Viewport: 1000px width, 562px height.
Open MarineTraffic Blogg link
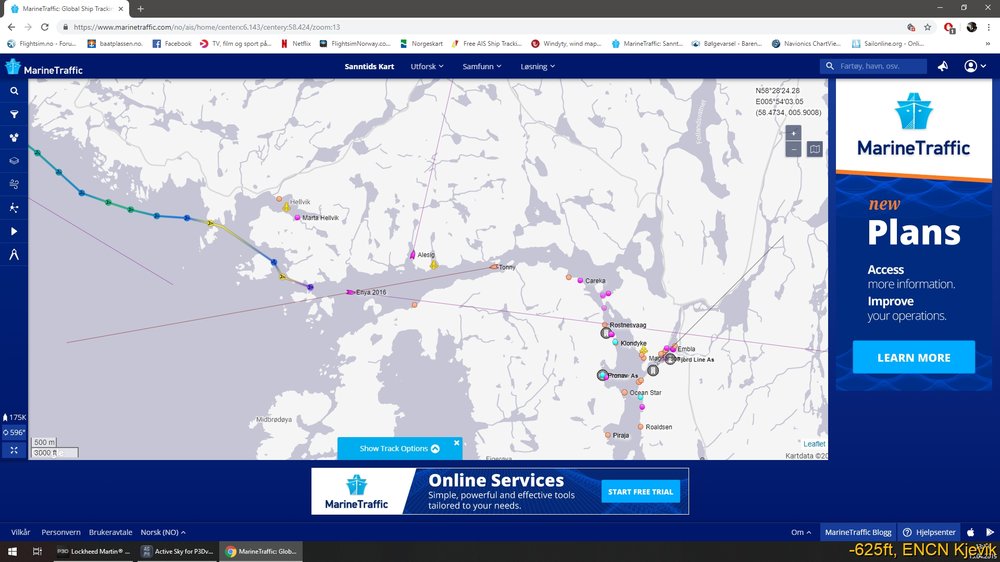(858, 532)
